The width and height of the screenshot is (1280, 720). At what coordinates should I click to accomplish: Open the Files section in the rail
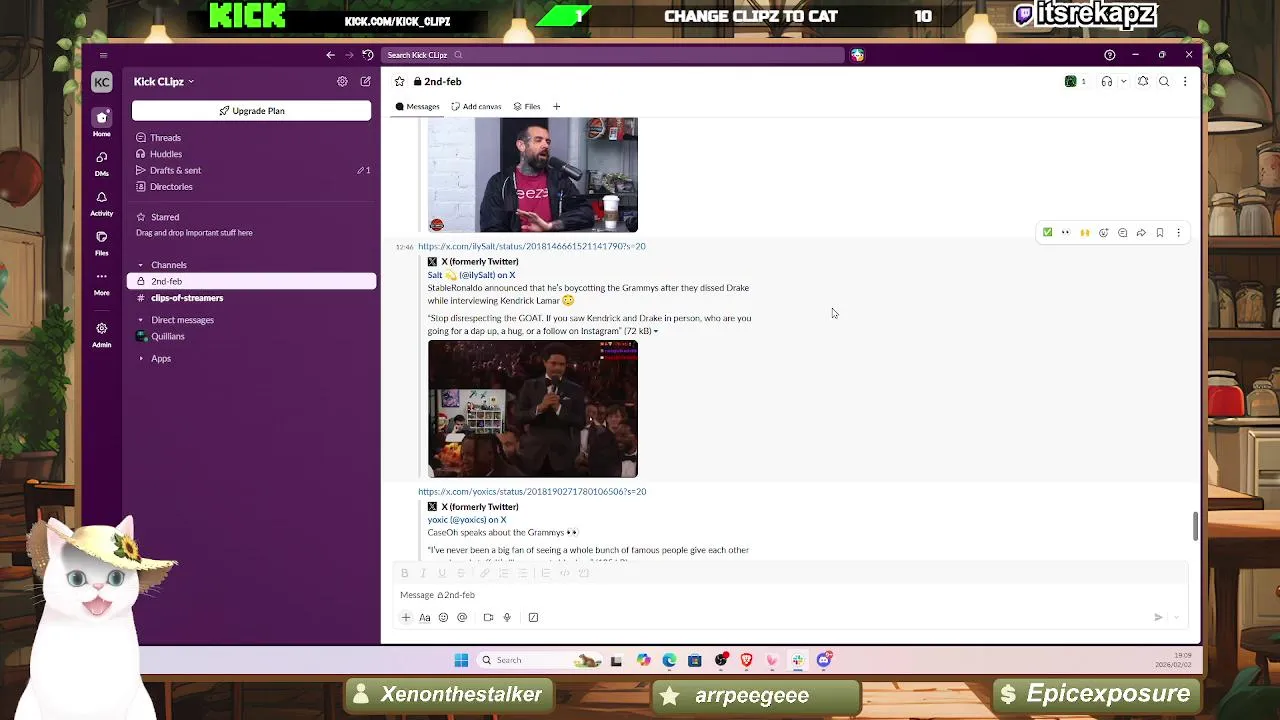coord(101,242)
